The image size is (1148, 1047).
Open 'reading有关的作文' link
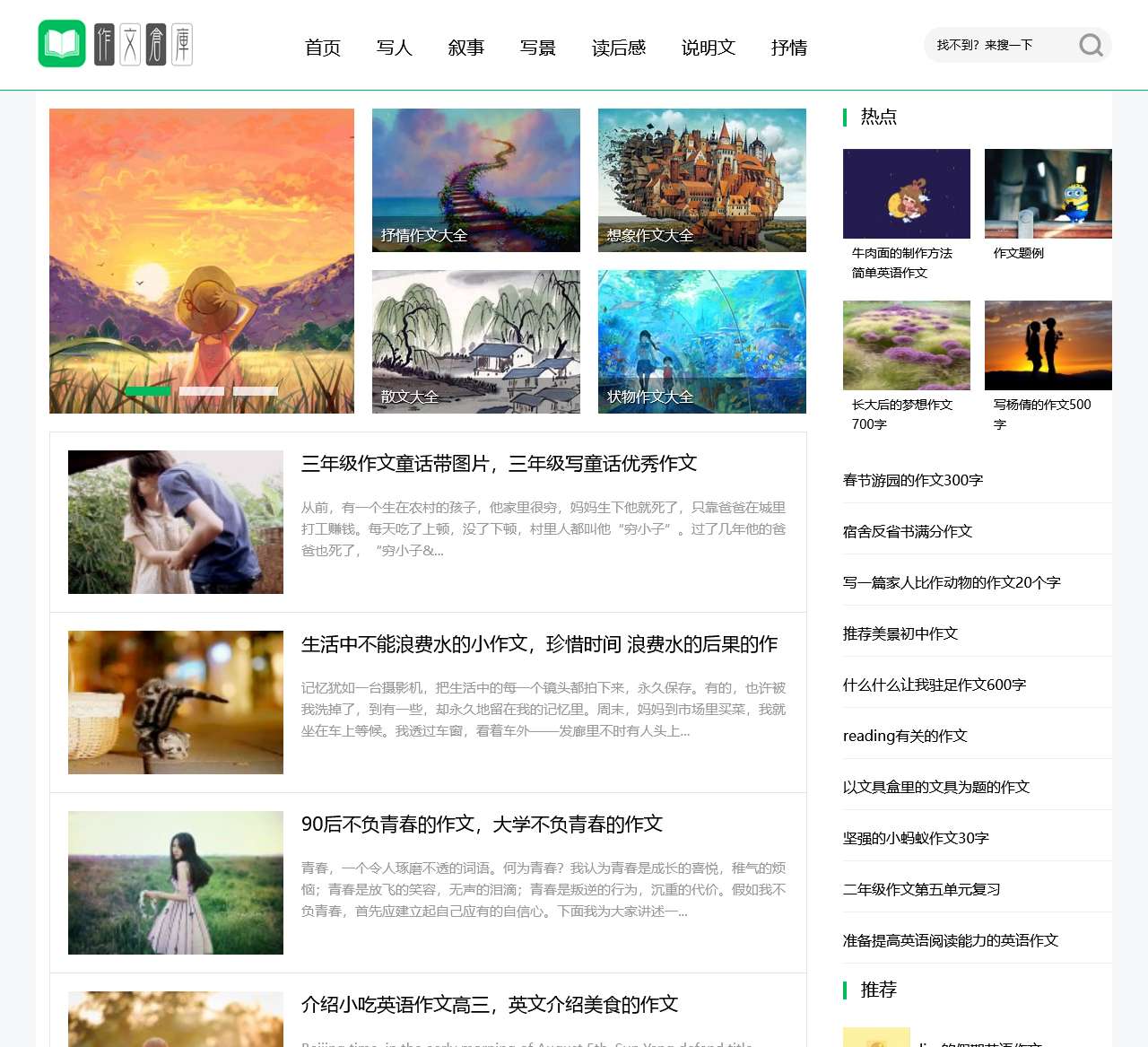point(905,736)
